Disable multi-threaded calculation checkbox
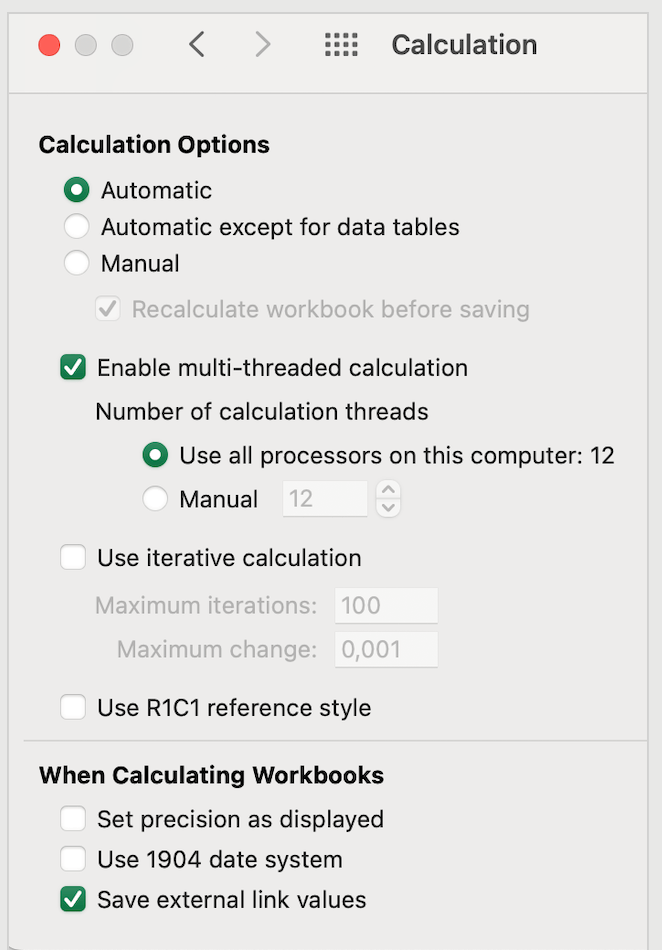662x950 pixels. 73,367
